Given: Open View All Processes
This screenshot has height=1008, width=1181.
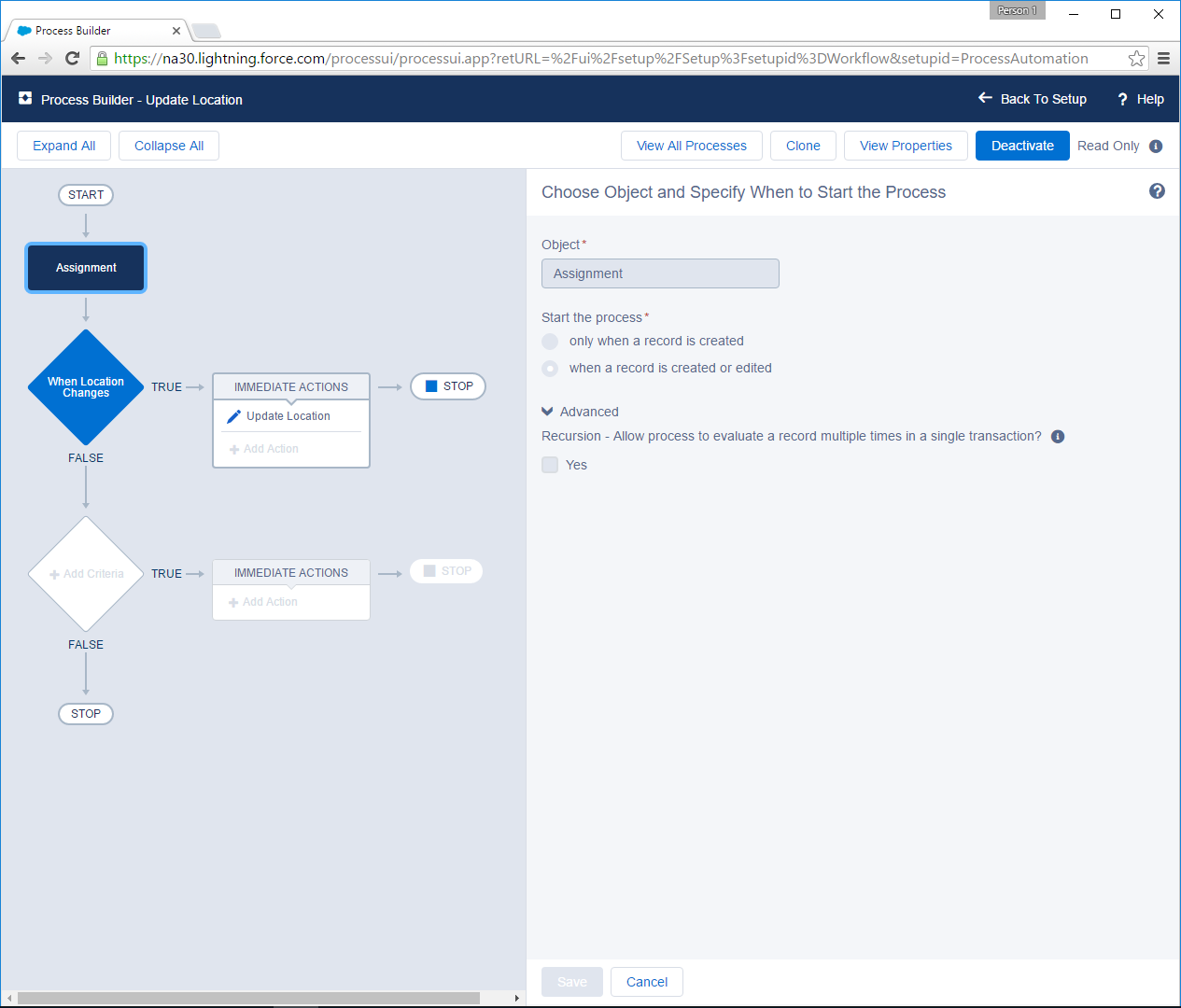Looking at the screenshot, I should [x=692, y=146].
